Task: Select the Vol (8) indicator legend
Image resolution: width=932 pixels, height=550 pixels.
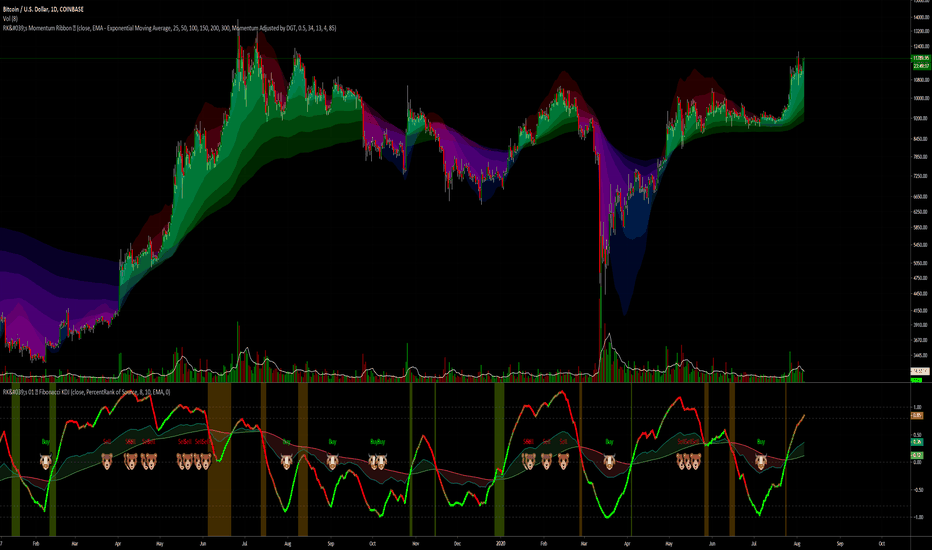Action: tap(10, 18)
